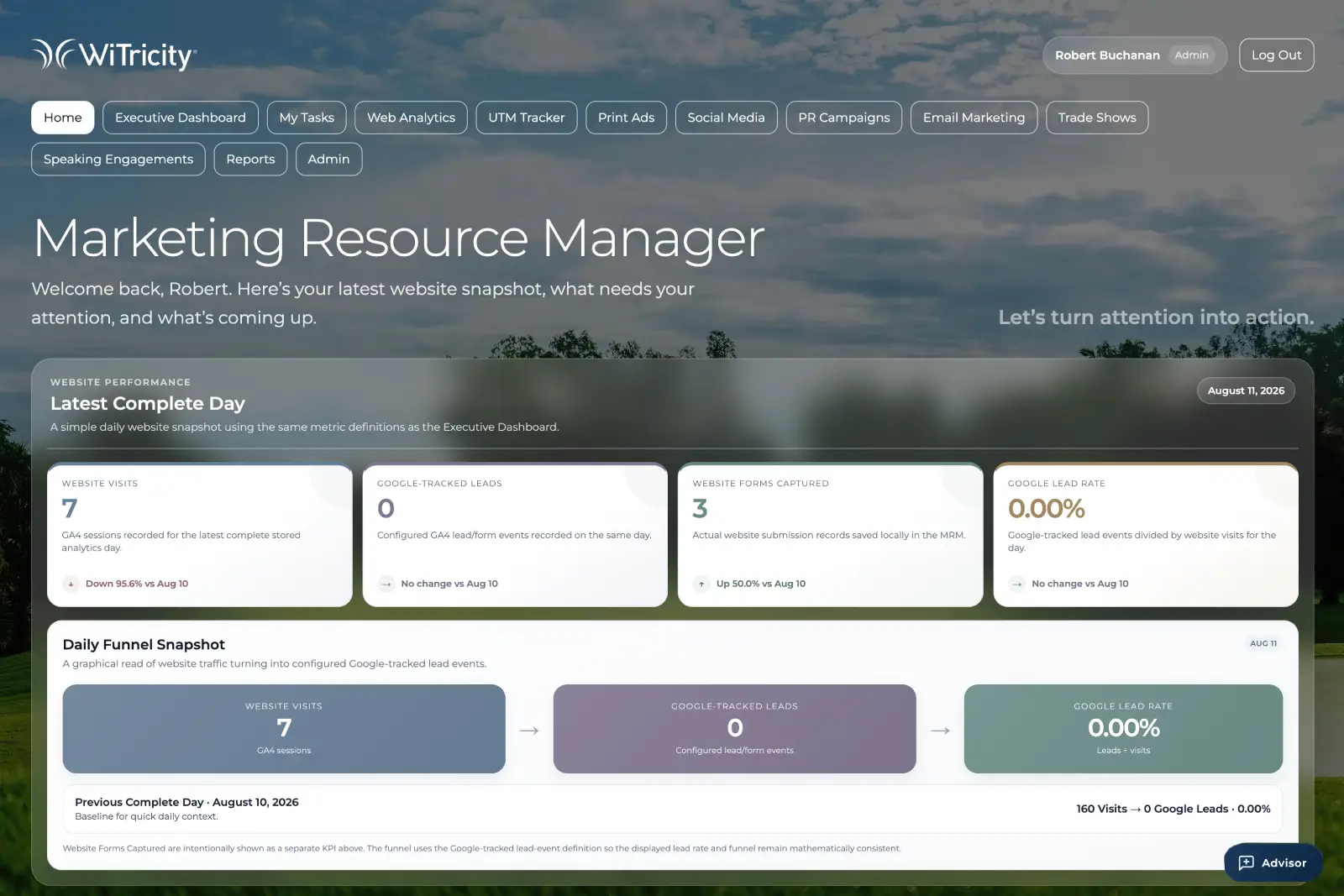Click the down arrow icon beside Down 95.6%
The image size is (1344, 896).
click(71, 584)
